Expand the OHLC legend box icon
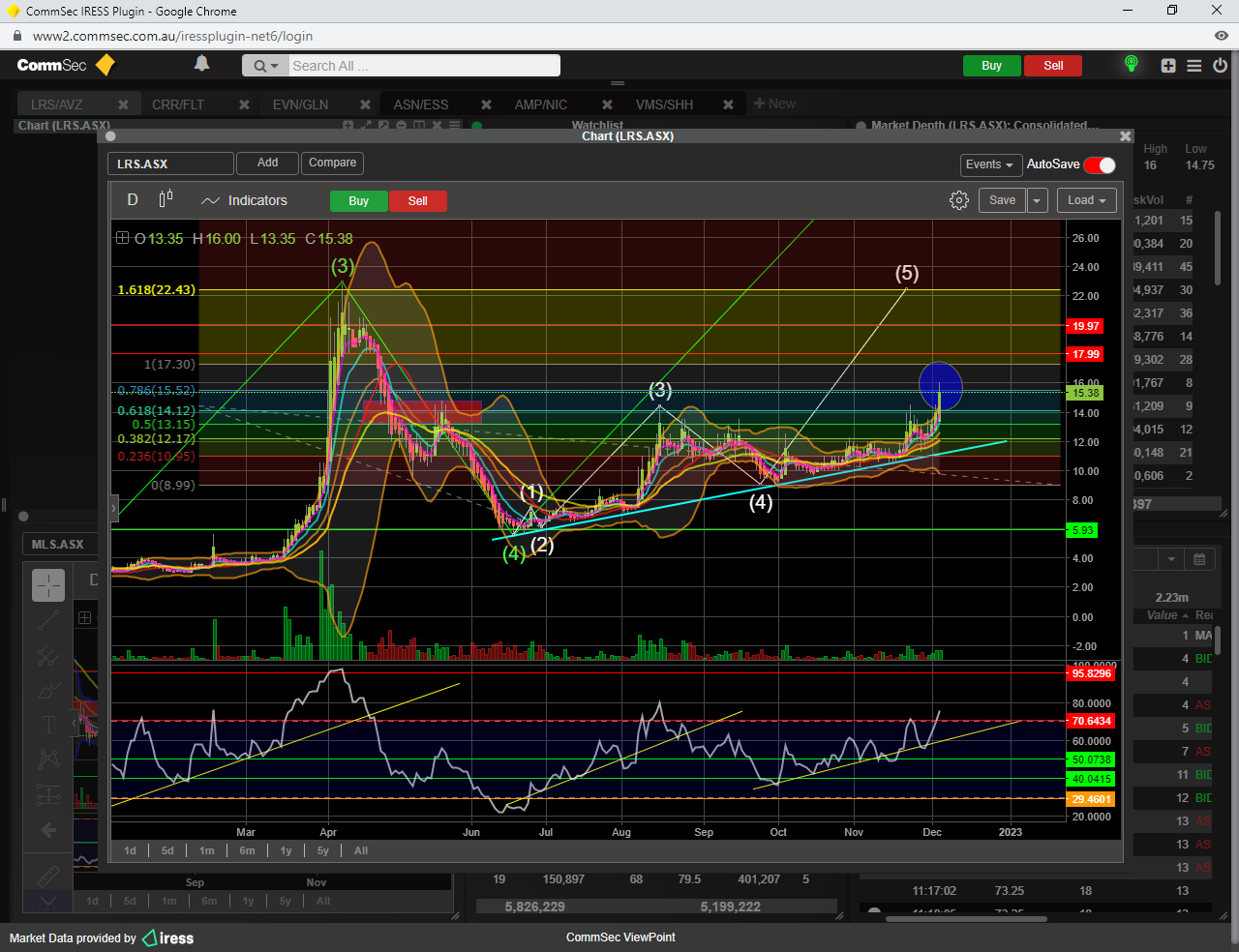The width and height of the screenshot is (1239, 952). click(122, 238)
